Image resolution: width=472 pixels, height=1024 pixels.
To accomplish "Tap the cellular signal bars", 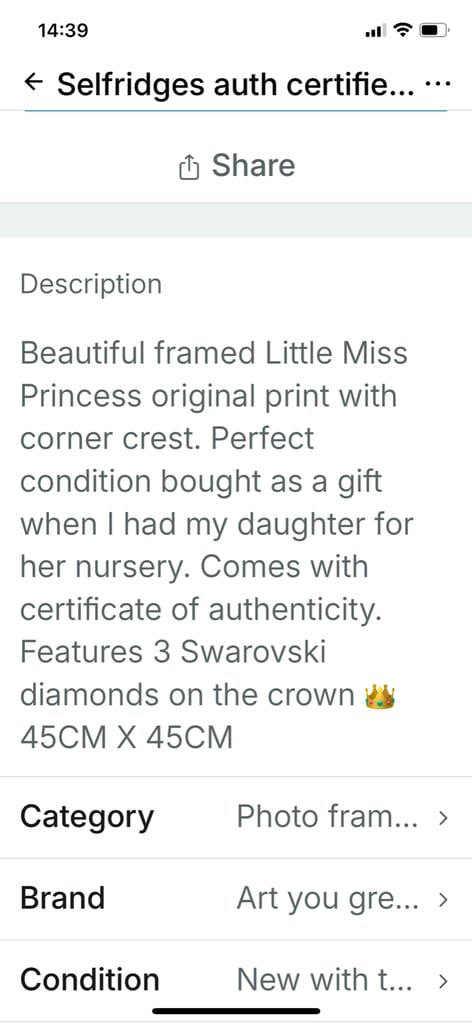I will [x=375, y=31].
